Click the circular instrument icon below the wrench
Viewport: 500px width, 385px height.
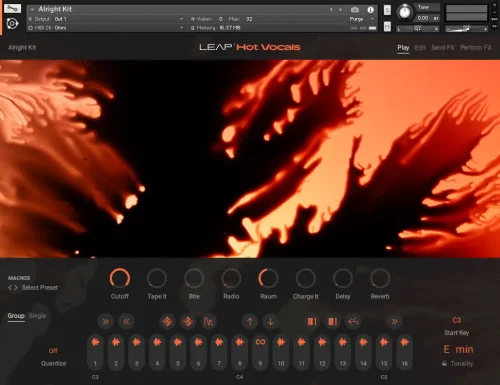pos(12,24)
